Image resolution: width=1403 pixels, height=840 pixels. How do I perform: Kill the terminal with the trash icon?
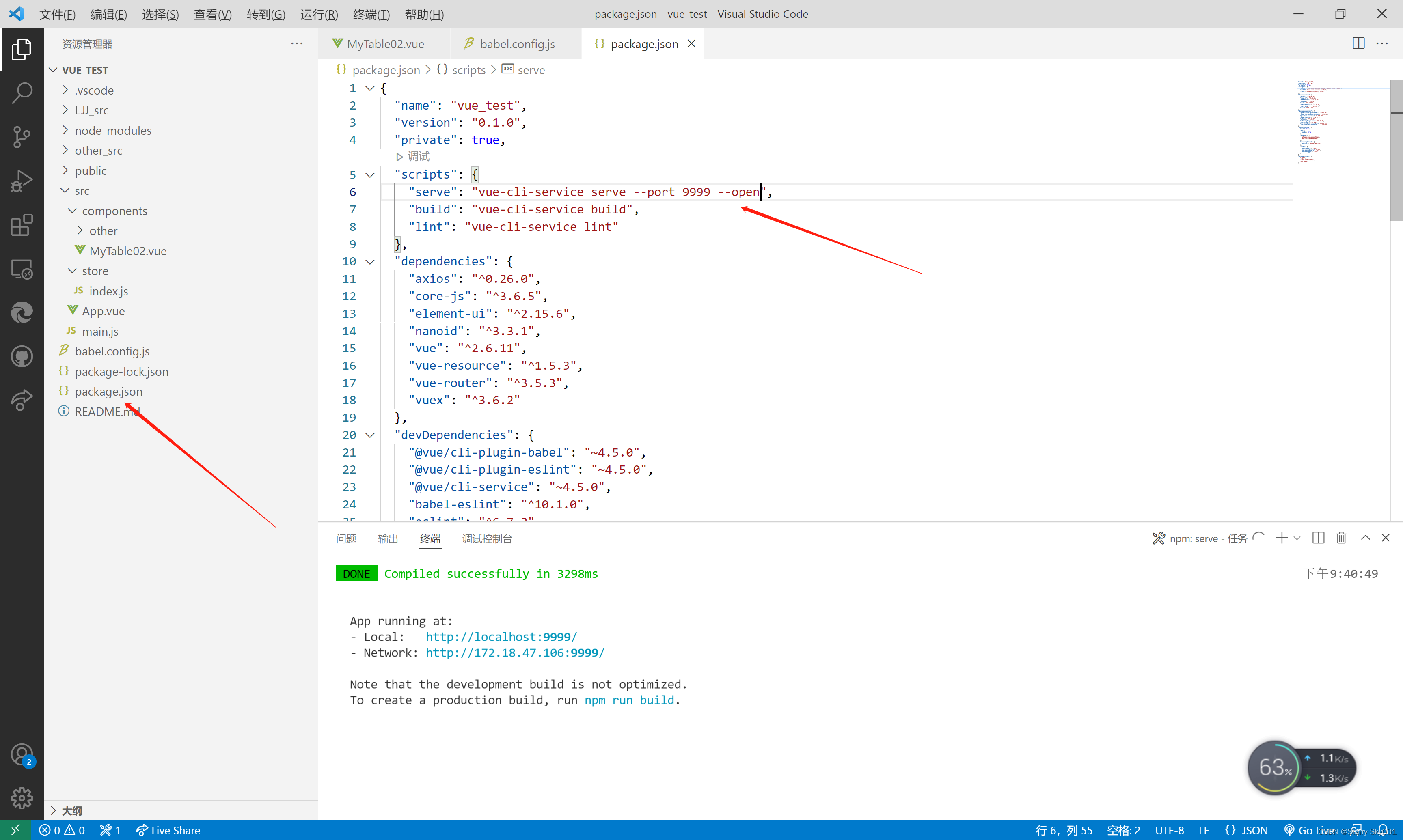click(x=1341, y=538)
